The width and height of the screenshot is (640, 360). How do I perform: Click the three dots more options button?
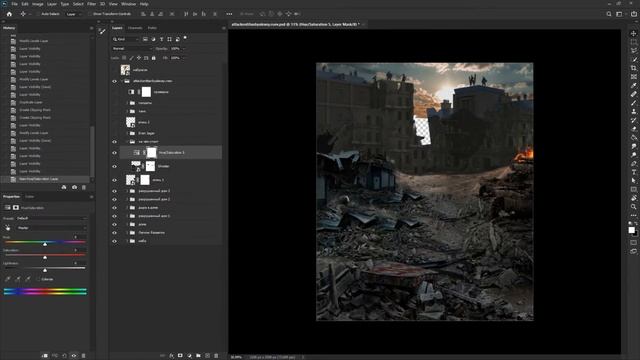[x=229, y=14]
